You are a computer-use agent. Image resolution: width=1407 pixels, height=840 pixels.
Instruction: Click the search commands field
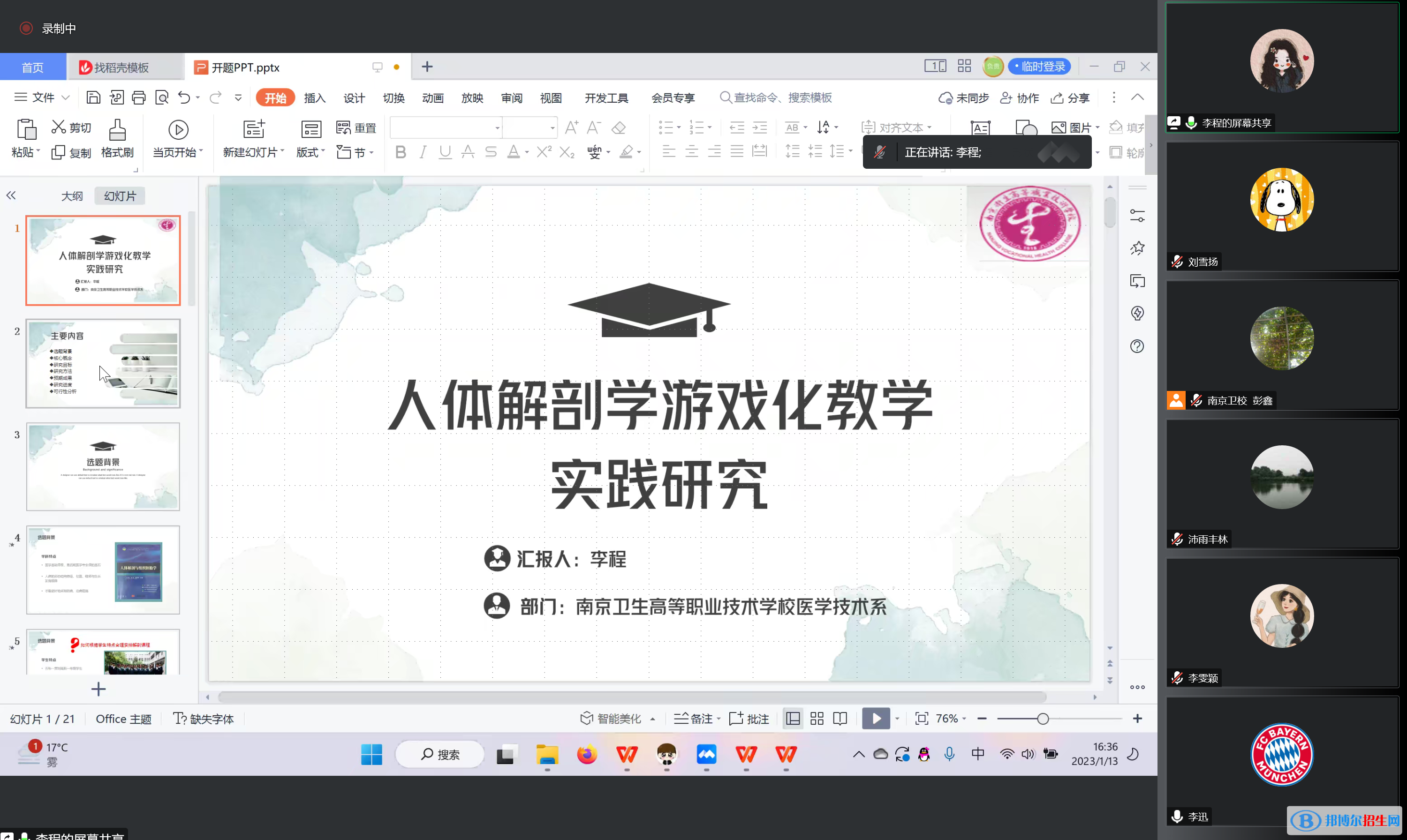pyautogui.click(x=776, y=97)
